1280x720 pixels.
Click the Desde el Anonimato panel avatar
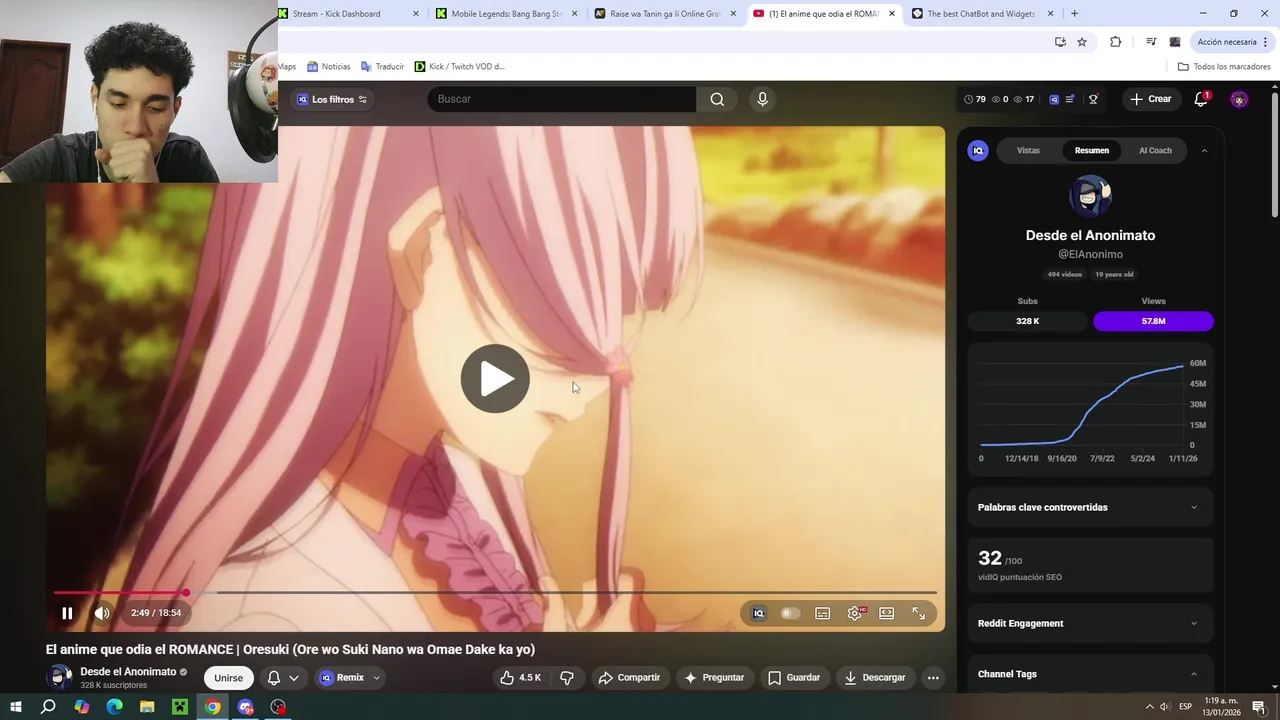click(x=1090, y=196)
